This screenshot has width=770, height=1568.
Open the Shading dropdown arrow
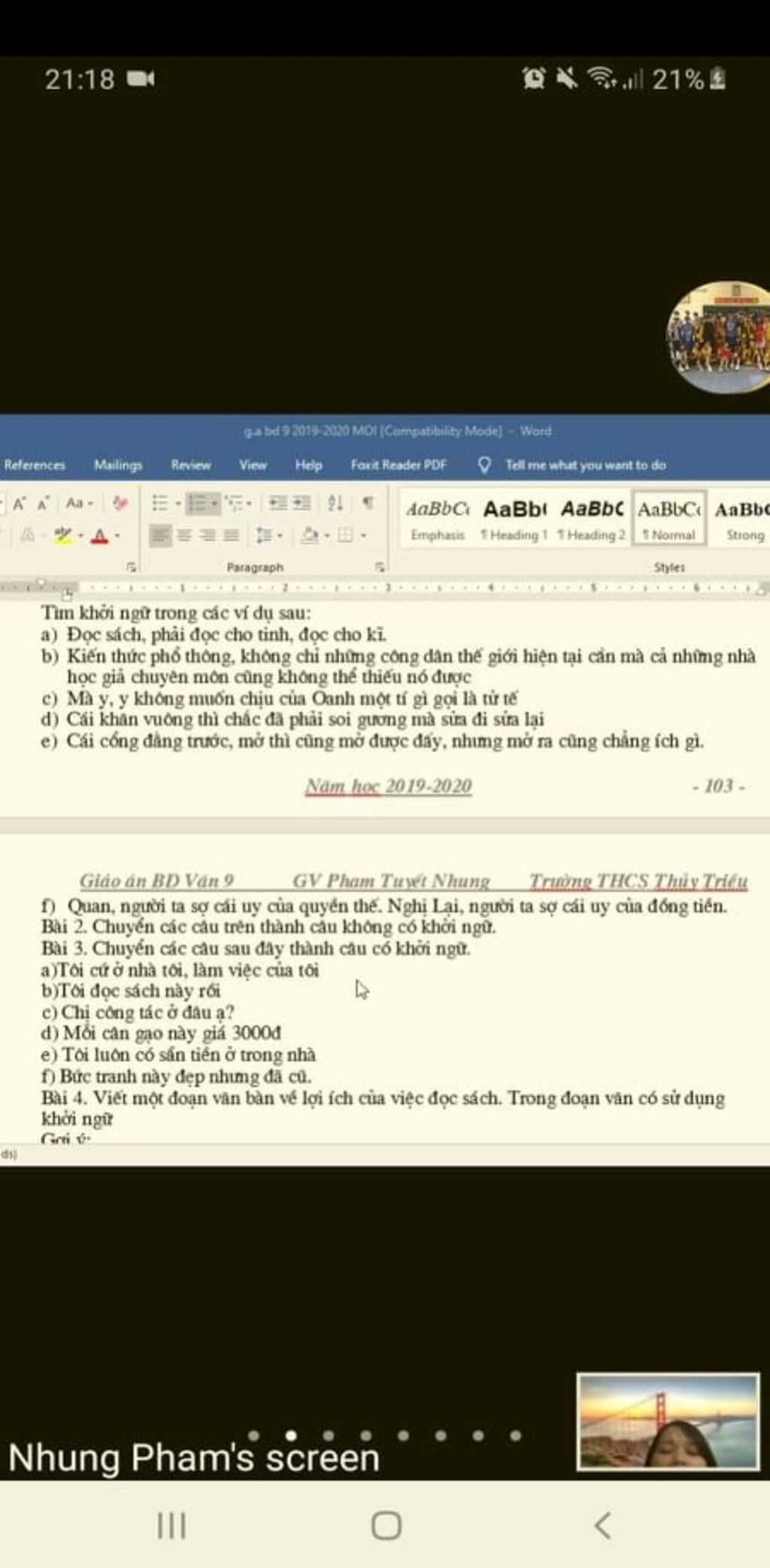click(326, 536)
